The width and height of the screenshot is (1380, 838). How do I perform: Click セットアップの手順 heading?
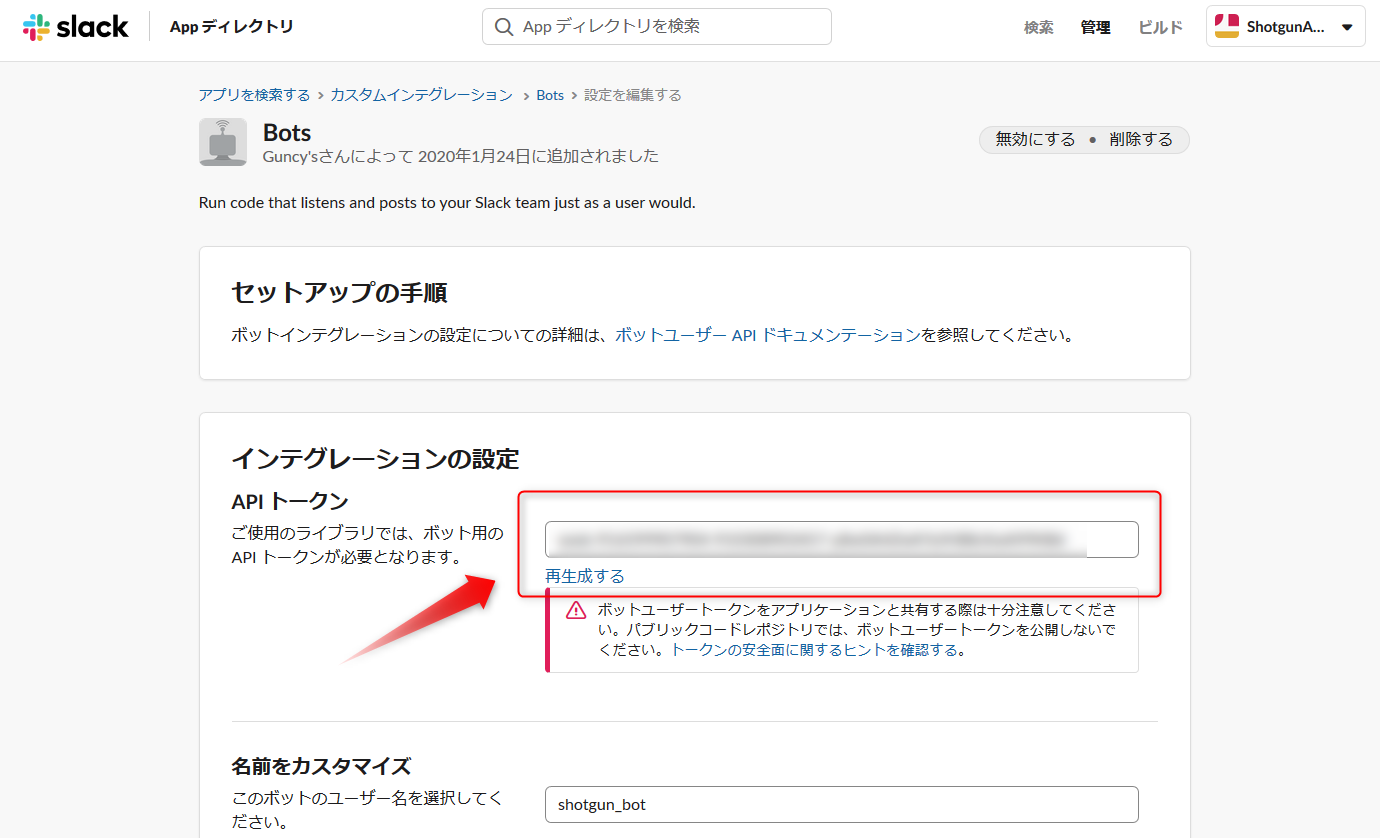(x=339, y=293)
